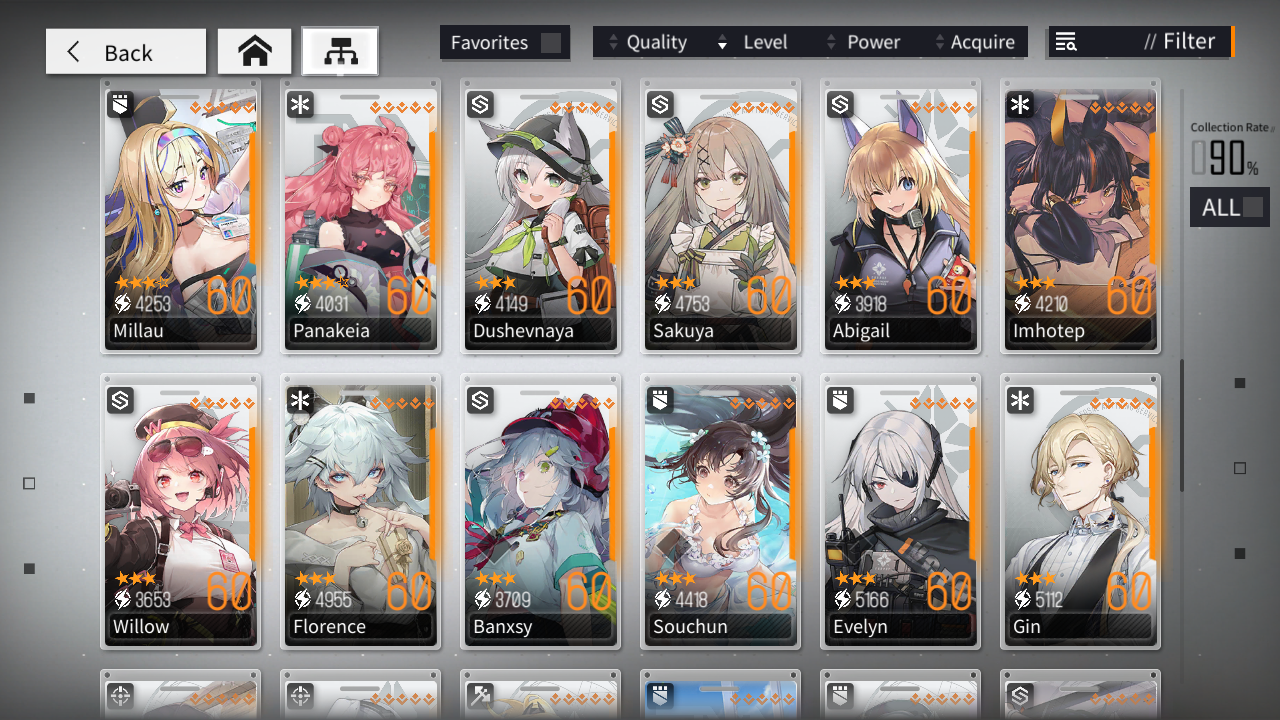The height and width of the screenshot is (720, 1280).
Task: Go back with the Back button
Action: [x=126, y=52]
